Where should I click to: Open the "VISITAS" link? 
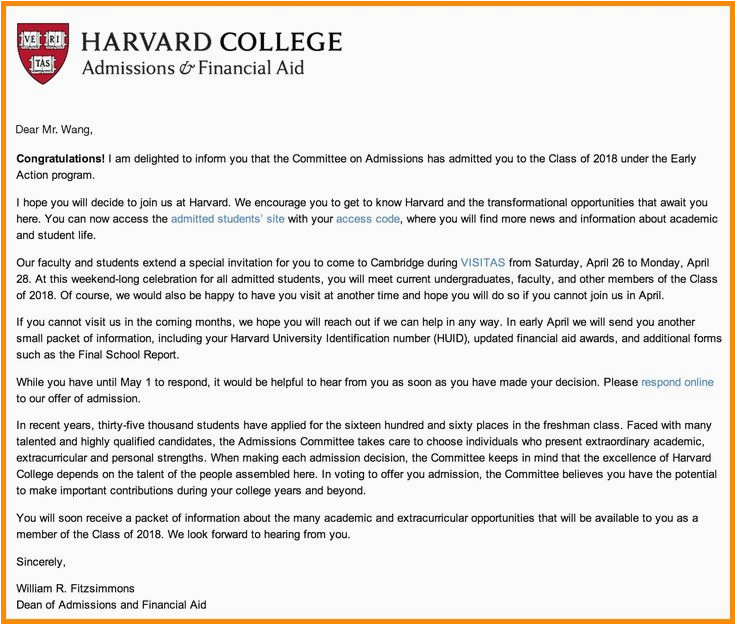click(483, 260)
